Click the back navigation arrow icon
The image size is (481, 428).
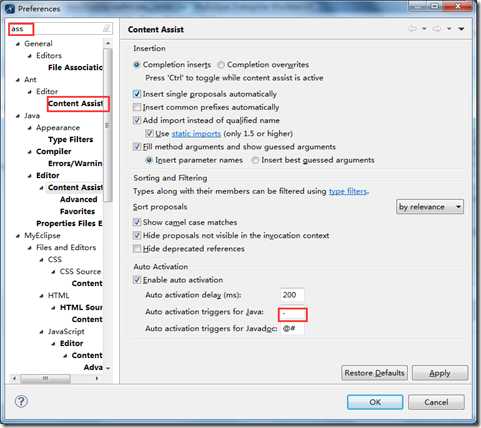coord(413,29)
